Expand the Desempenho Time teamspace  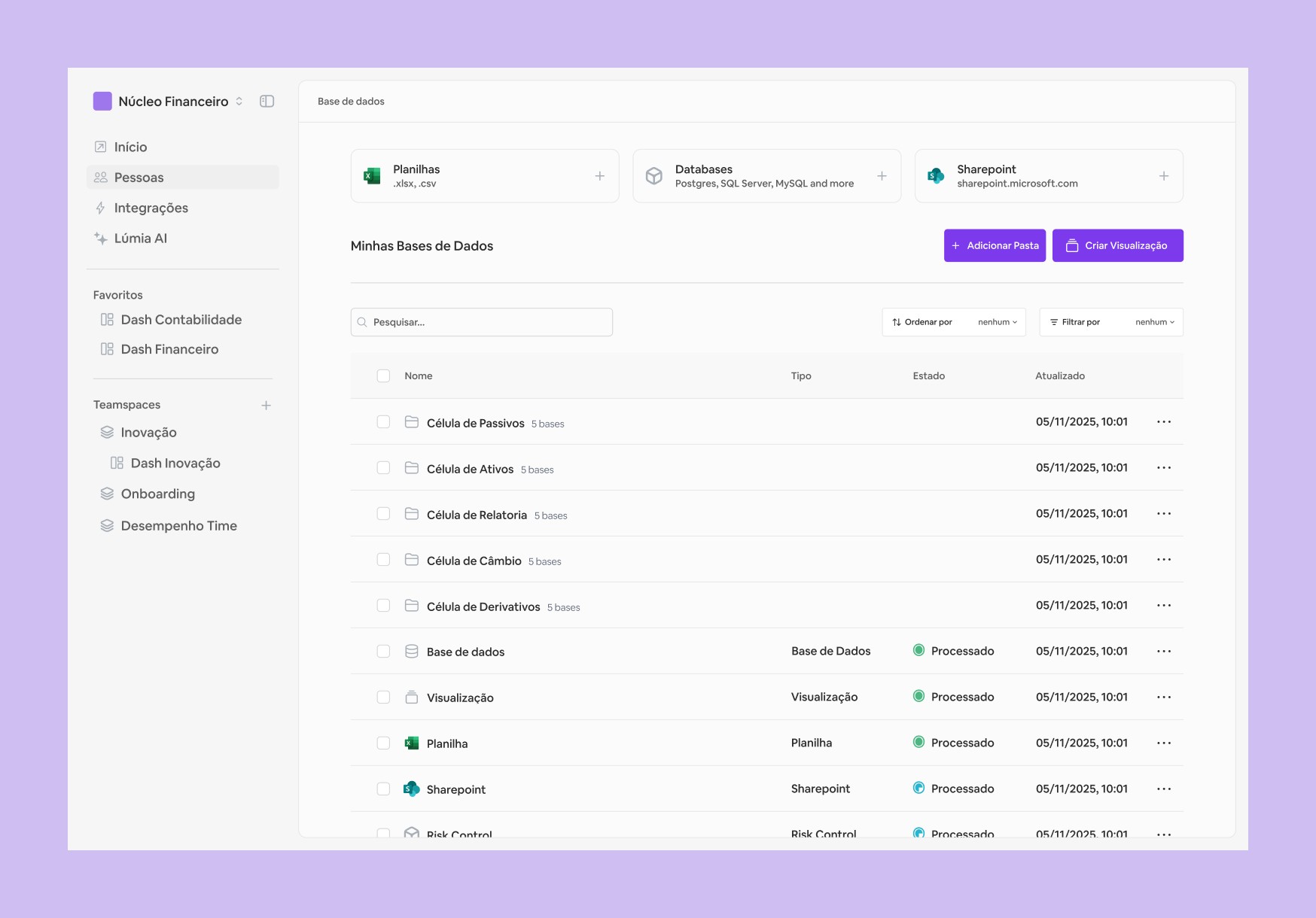pos(169,526)
